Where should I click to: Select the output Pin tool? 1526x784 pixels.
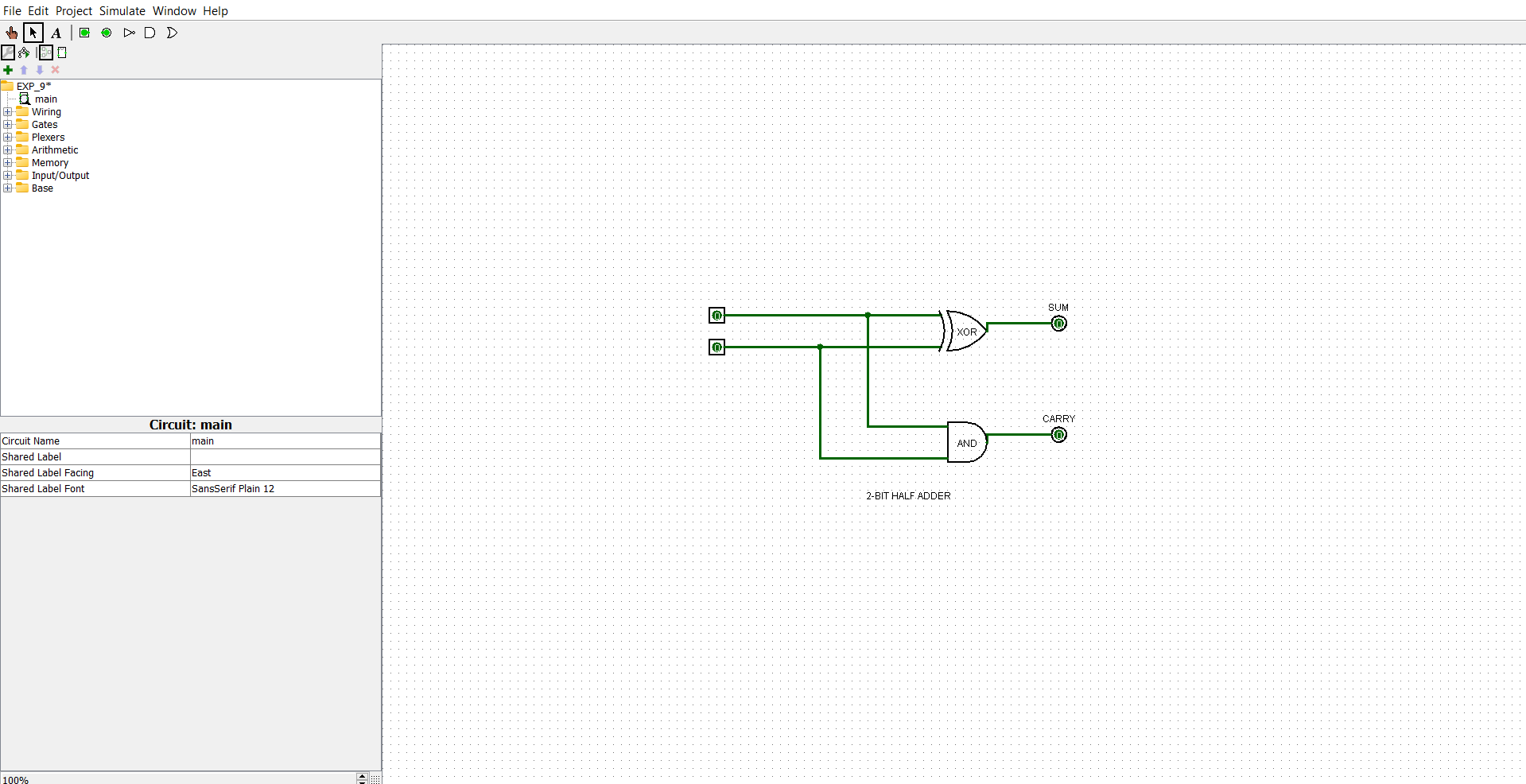[107, 33]
